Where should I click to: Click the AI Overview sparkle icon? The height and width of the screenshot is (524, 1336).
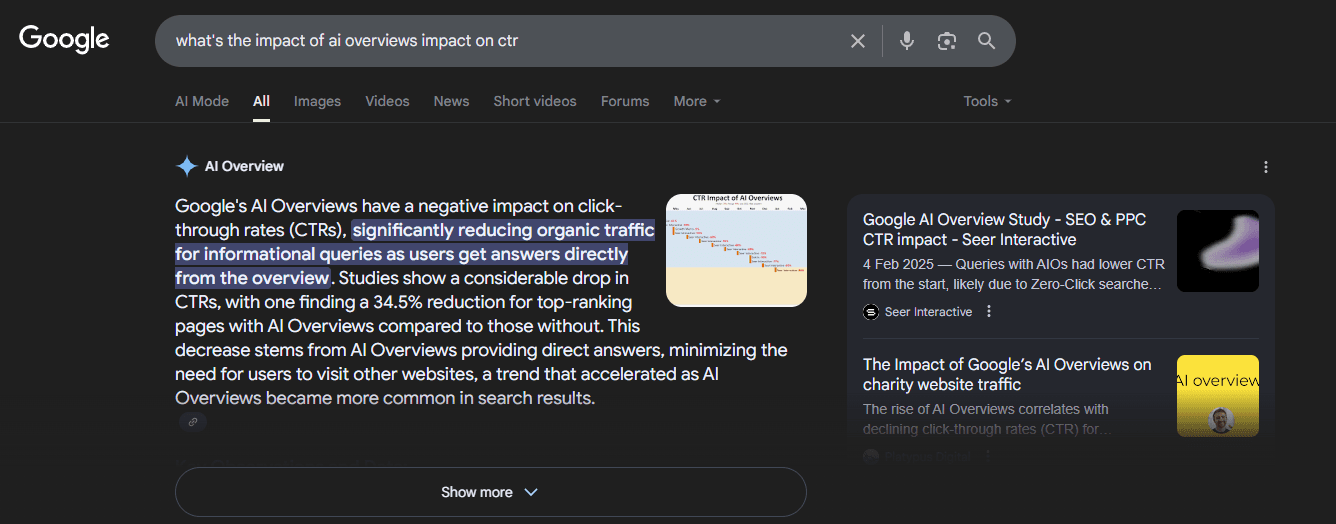point(186,166)
